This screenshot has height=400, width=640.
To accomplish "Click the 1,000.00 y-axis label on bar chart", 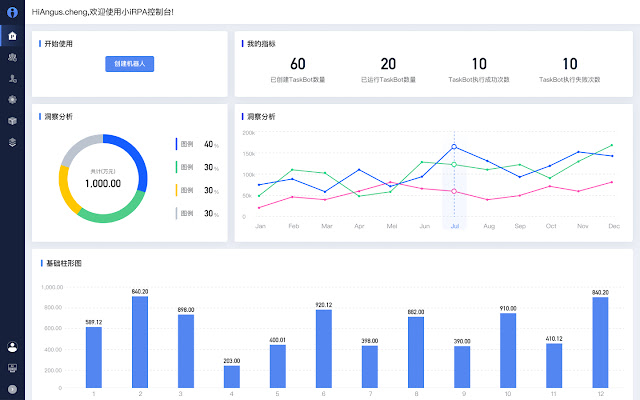I will 52,287.
